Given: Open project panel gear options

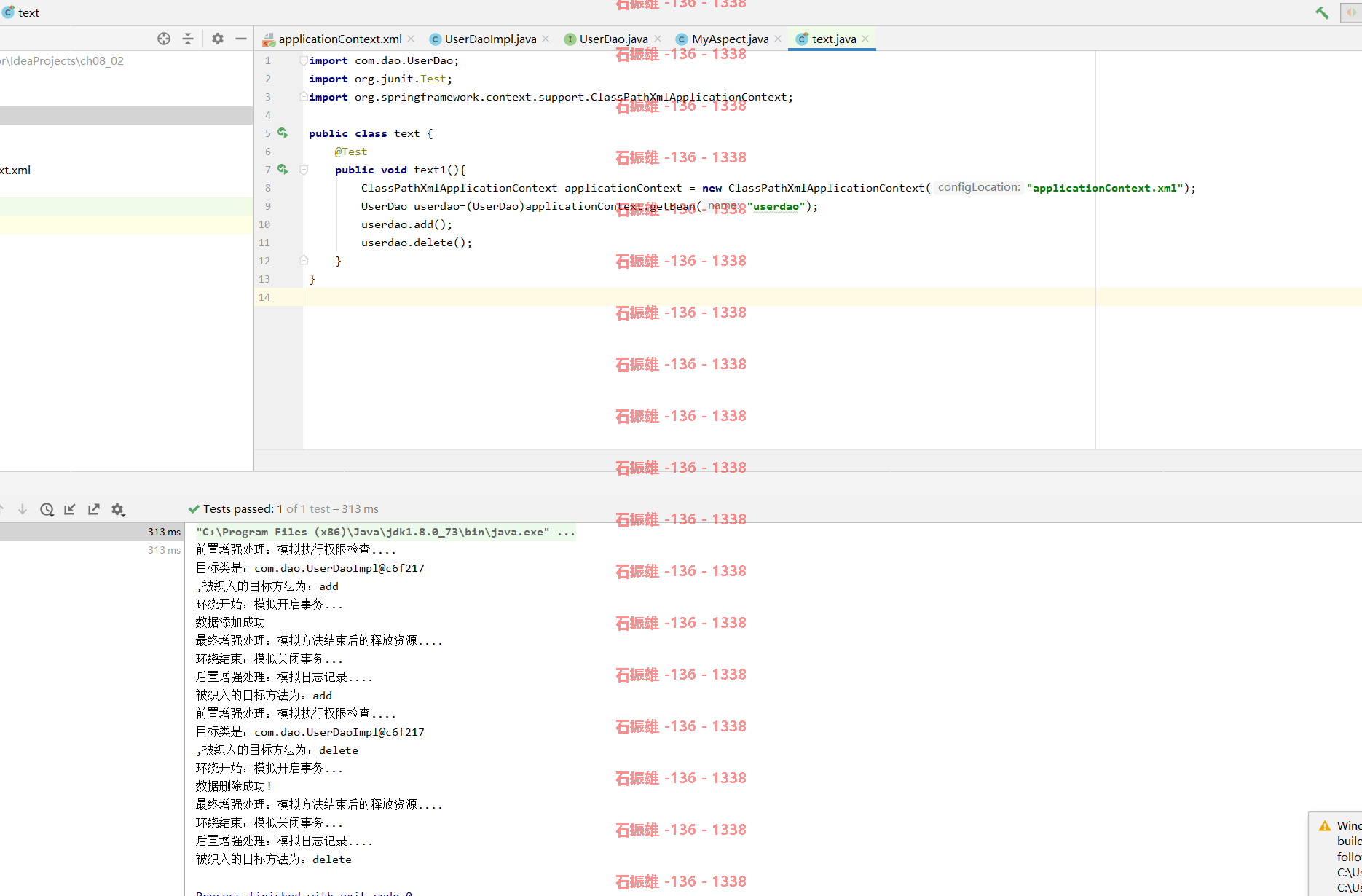Looking at the screenshot, I should point(218,39).
